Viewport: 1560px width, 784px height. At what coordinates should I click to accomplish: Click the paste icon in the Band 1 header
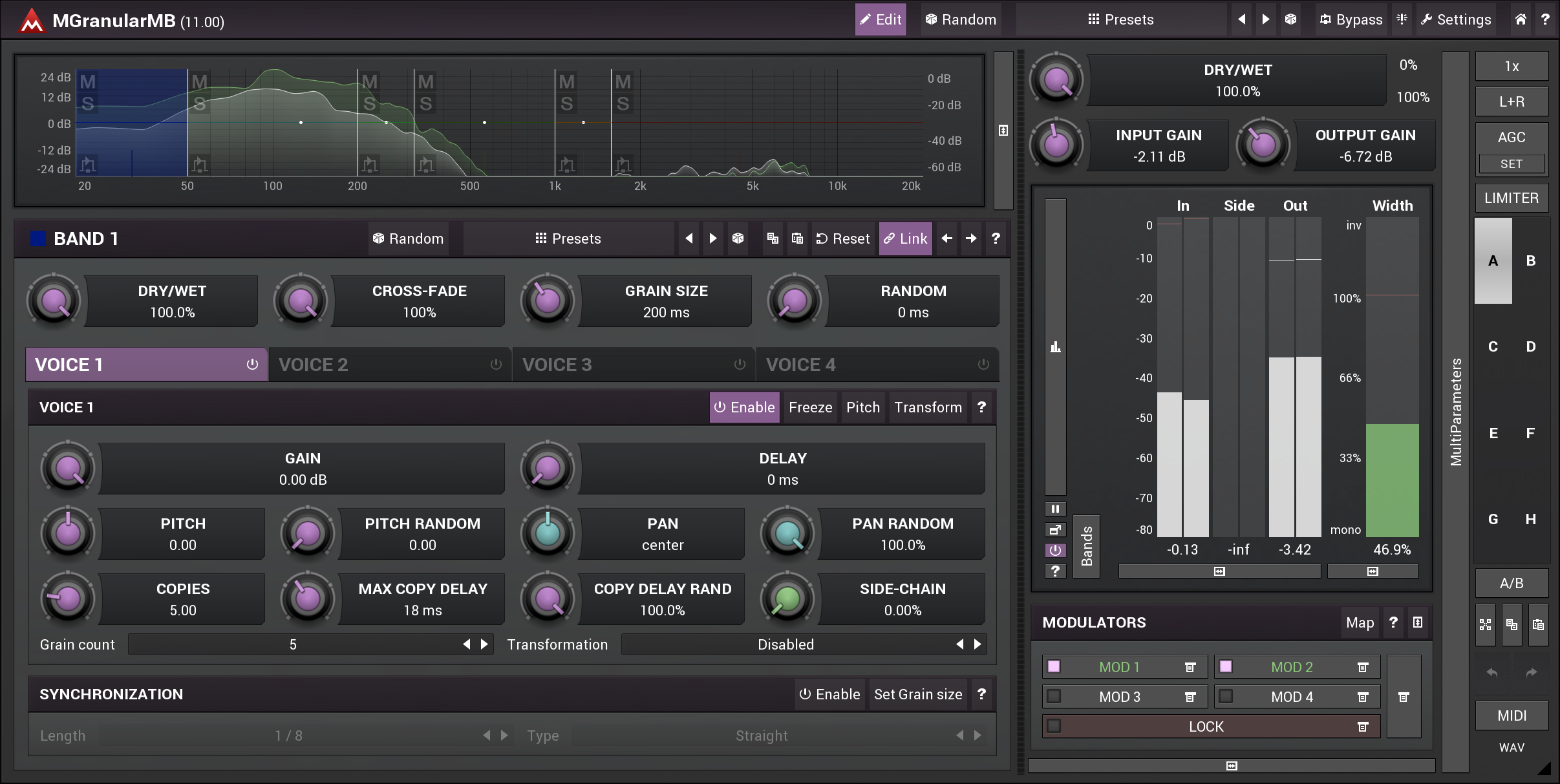click(796, 238)
